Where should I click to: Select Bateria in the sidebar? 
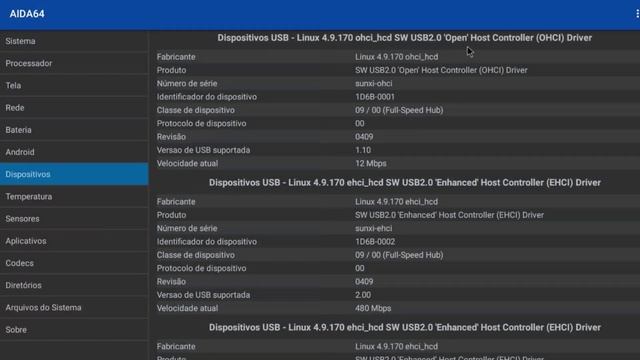(x=74, y=130)
